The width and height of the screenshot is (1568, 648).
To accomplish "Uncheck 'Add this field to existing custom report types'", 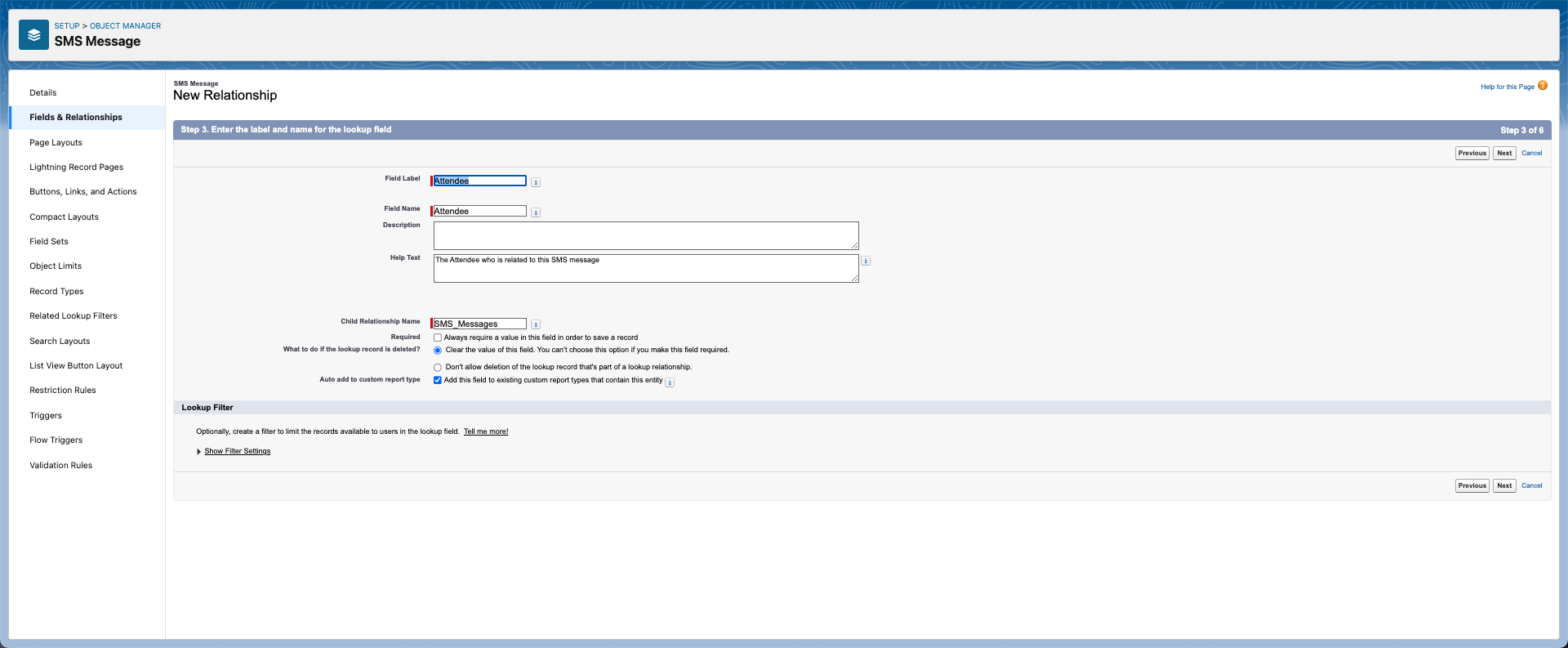I will 438,380.
